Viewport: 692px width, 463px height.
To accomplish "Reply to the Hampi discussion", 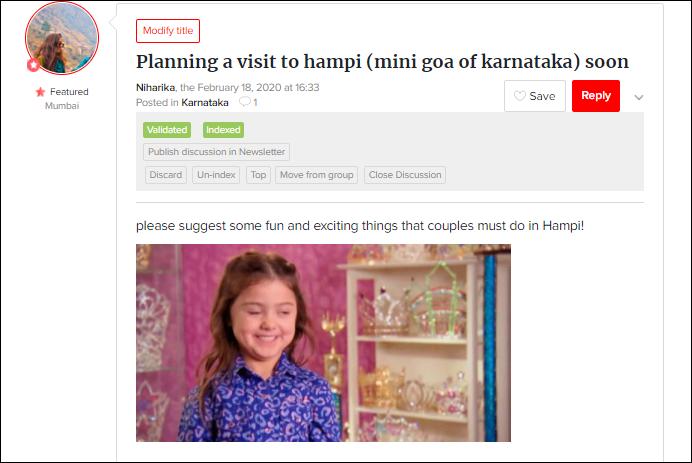I will pyautogui.click(x=596, y=96).
